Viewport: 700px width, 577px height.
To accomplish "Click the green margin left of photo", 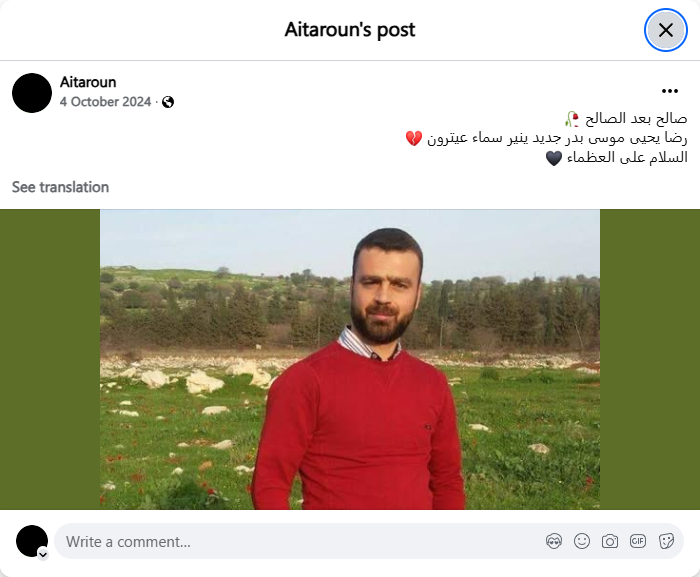I will point(50,360).
